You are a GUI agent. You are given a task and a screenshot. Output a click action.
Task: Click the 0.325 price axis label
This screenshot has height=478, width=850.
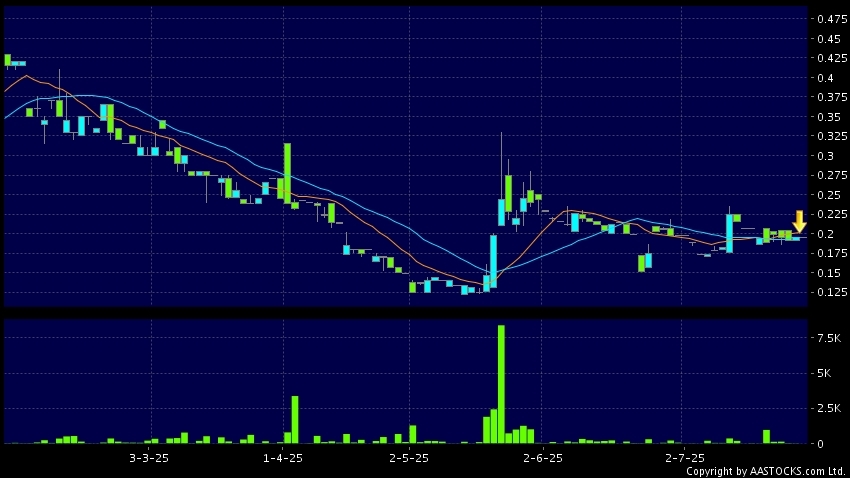click(832, 136)
